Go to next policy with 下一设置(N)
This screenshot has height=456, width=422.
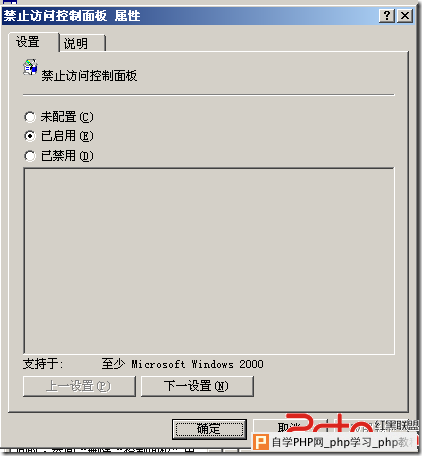click(x=197, y=386)
